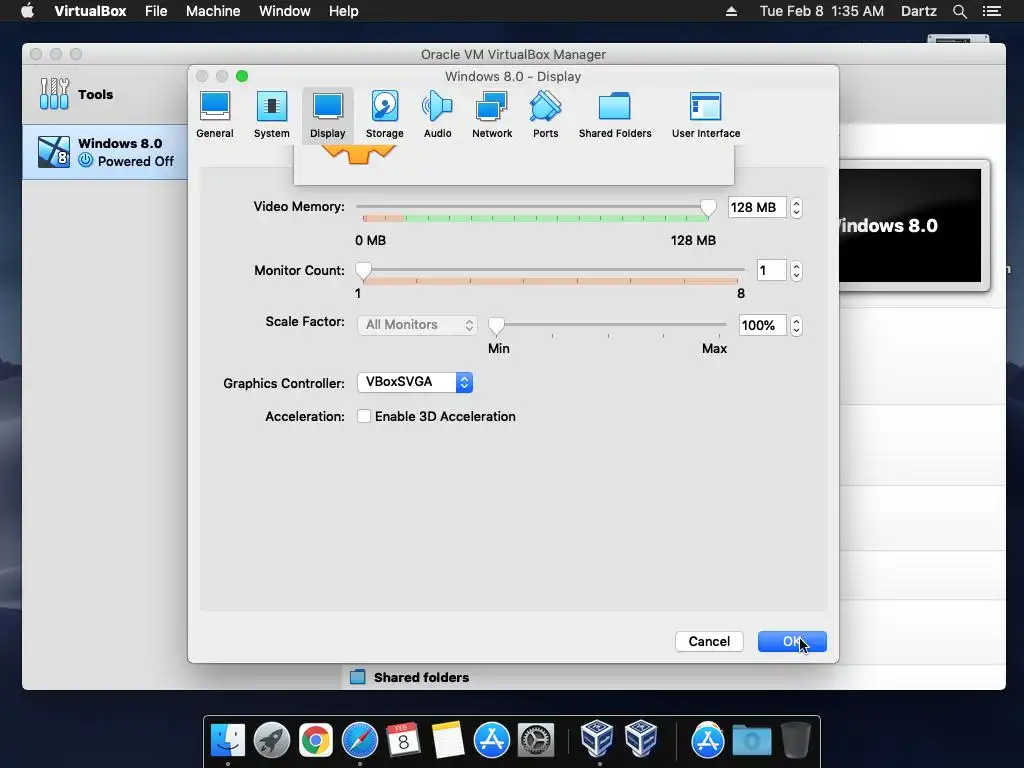Click the Scale Factor 100% input field
The height and width of the screenshot is (768, 1024).
762,325
